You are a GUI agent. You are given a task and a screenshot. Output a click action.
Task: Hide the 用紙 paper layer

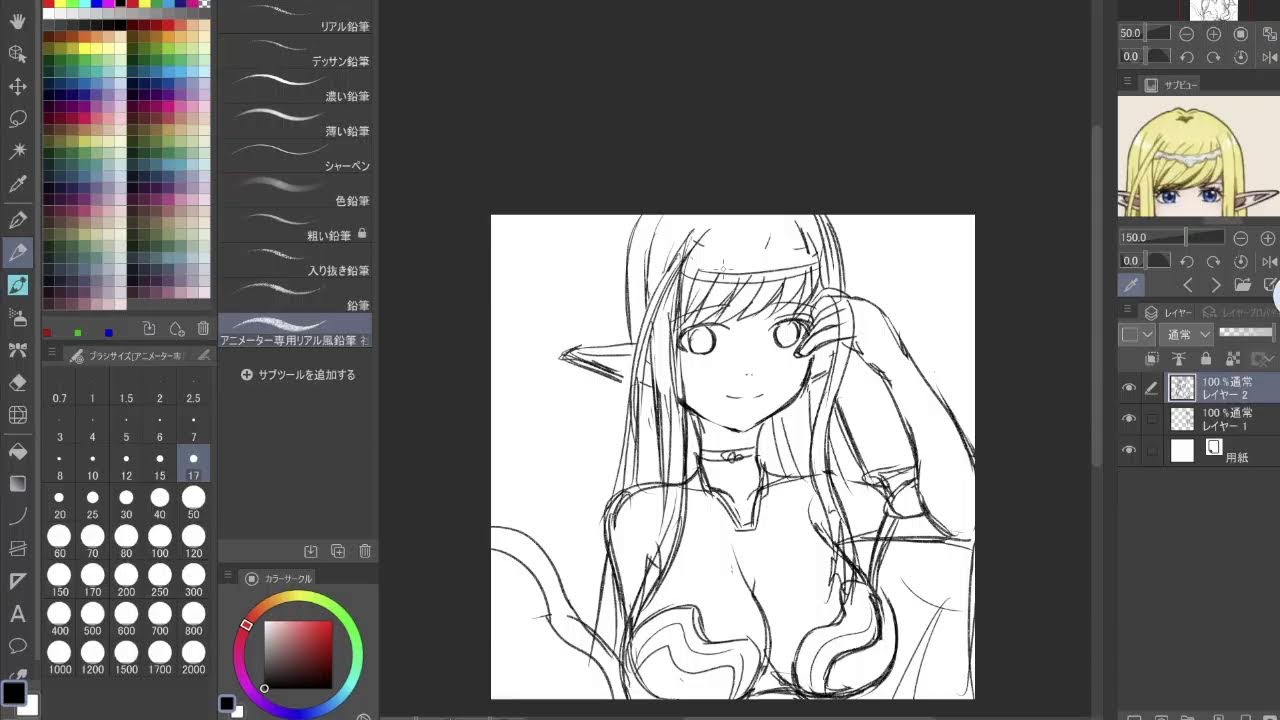tap(1129, 451)
